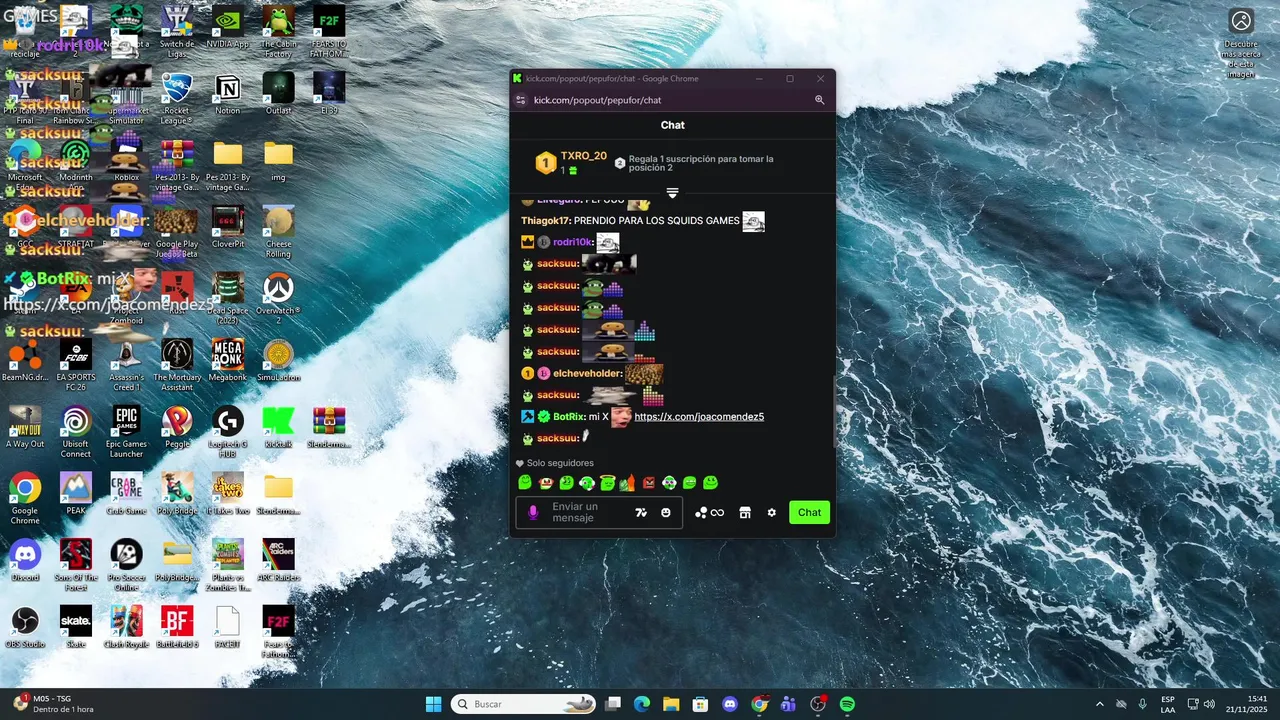Expand the gift leaderboard handle

[x=672, y=193]
